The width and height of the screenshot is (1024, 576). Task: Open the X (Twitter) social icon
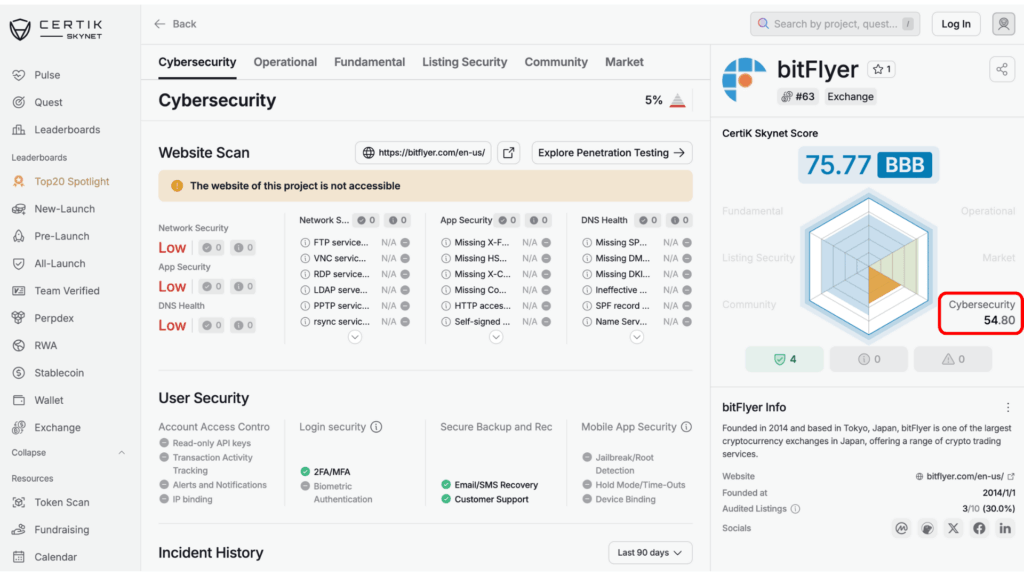[953, 528]
